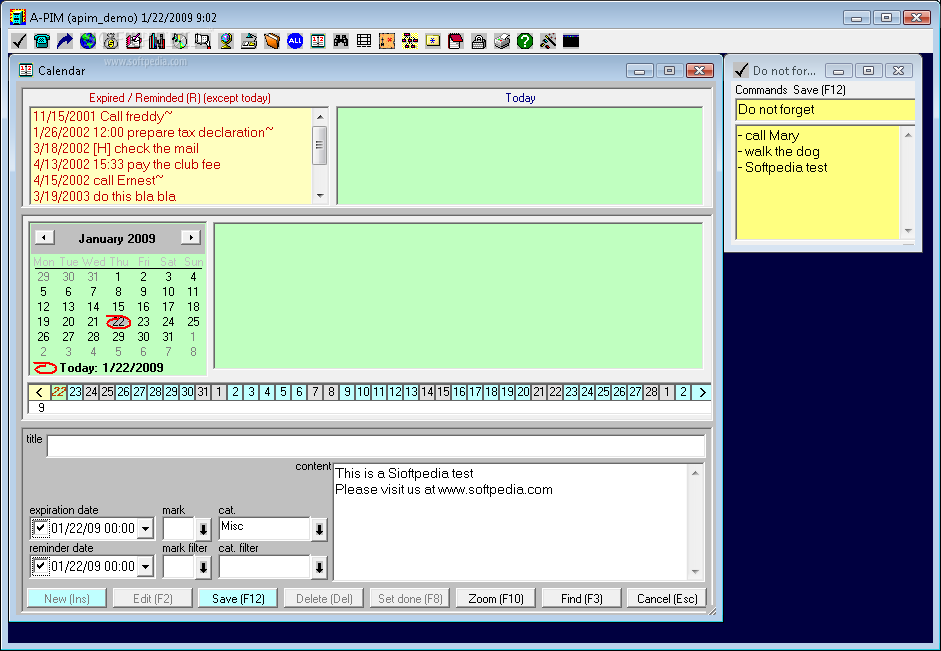
Task: Click the blue arrow shortcut toolbar icon
Action: point(65,41)
